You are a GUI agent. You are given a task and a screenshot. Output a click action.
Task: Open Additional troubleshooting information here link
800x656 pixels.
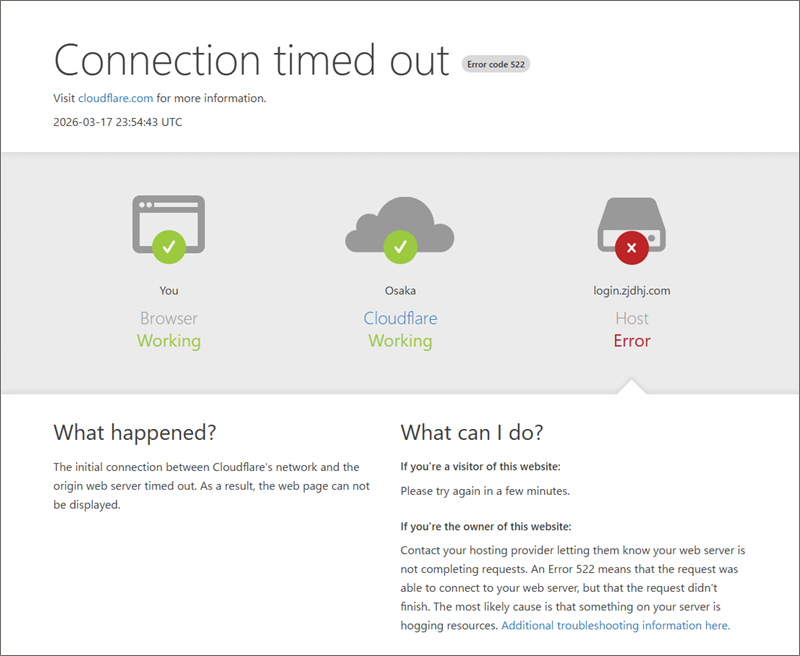point(615,625)
